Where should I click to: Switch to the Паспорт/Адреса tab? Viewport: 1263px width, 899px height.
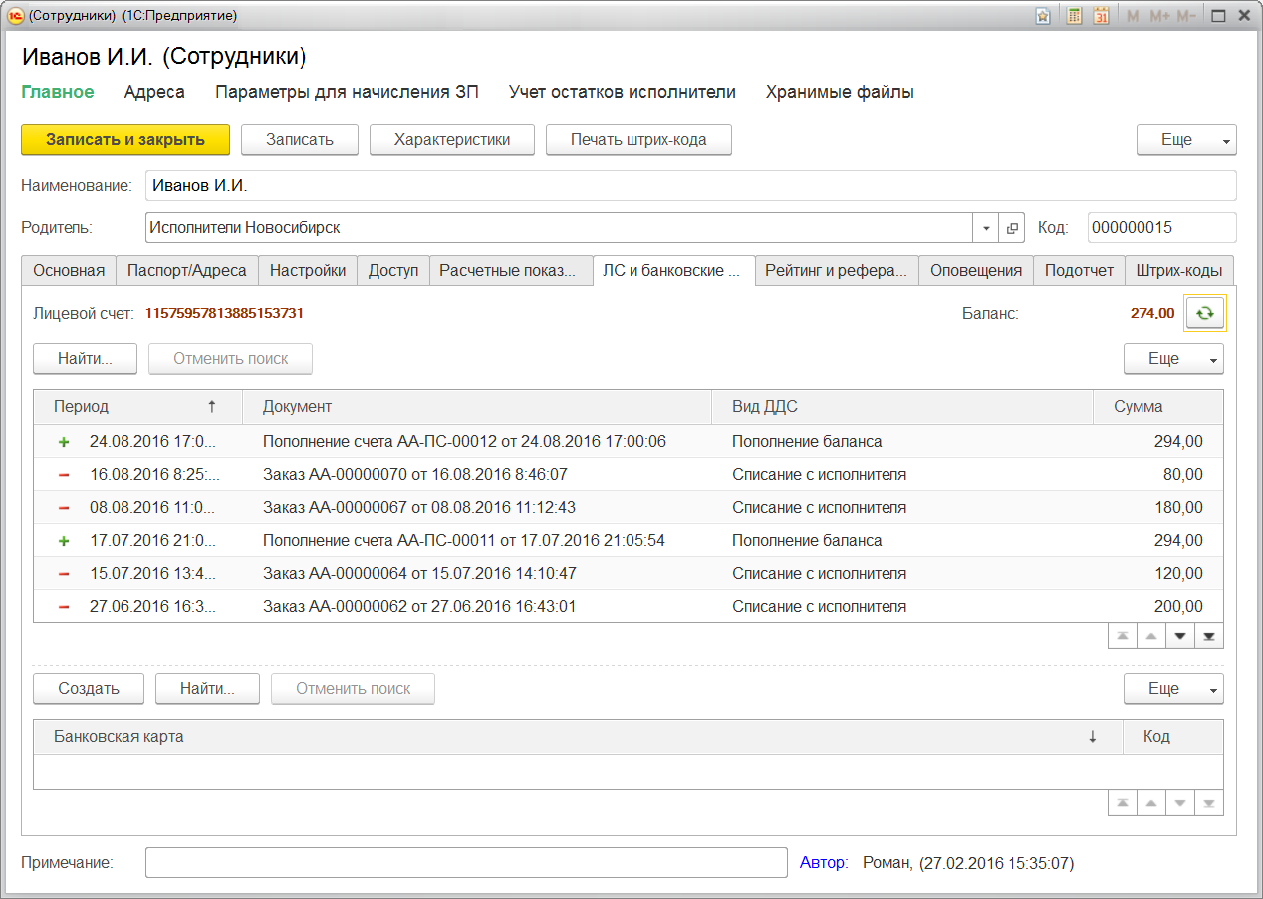(187, 271)
